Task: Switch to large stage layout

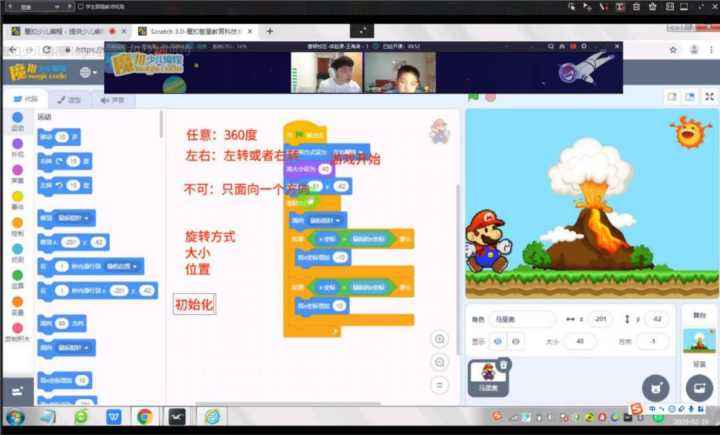Action: [690, 96]
